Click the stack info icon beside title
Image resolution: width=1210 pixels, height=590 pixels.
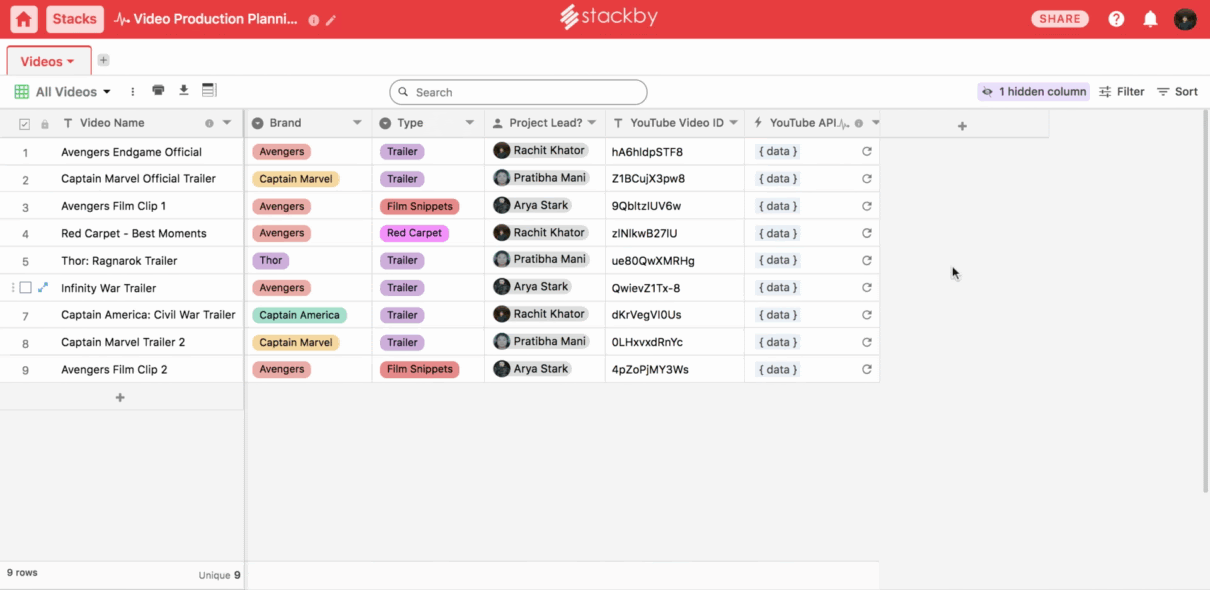coord(314,20)
